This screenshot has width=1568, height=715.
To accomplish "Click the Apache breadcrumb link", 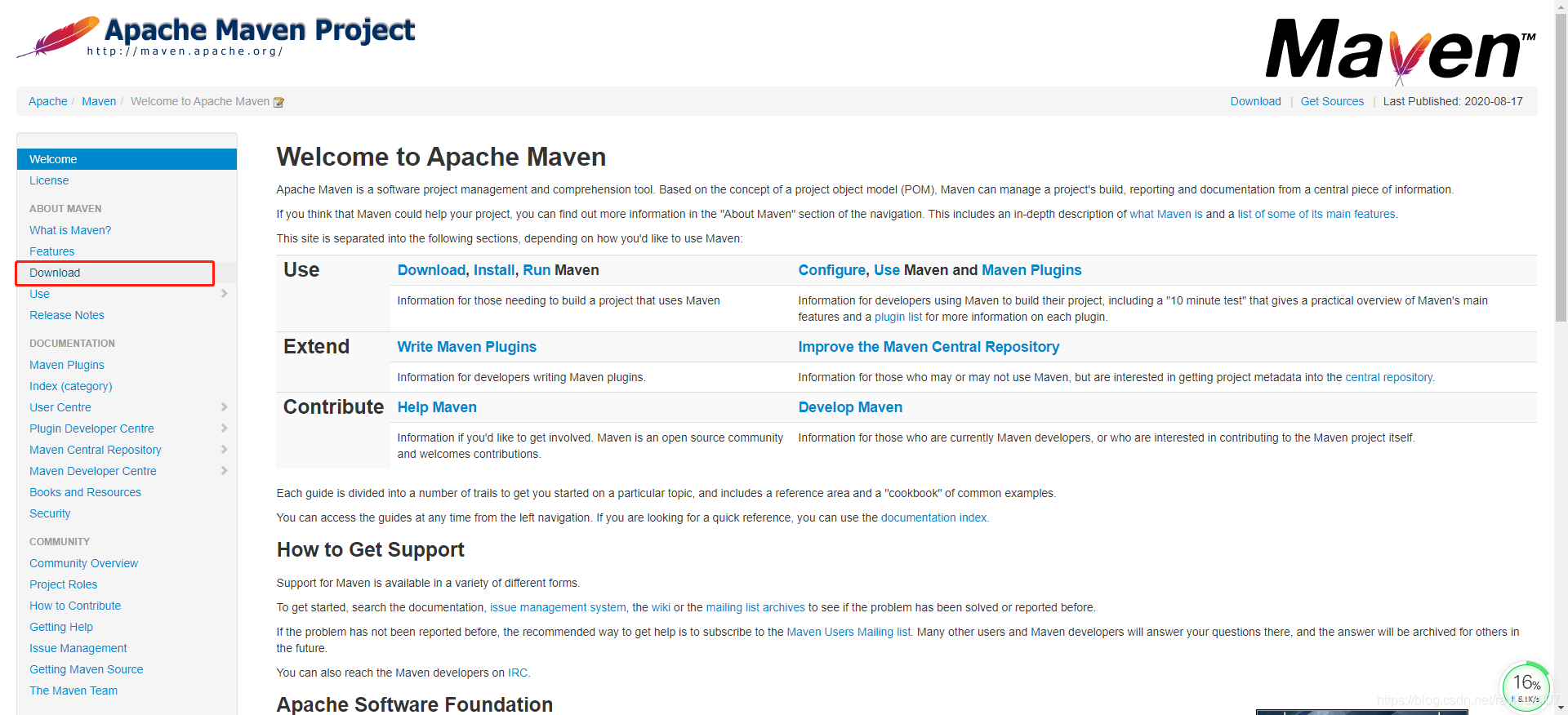I will click(48, 101).
